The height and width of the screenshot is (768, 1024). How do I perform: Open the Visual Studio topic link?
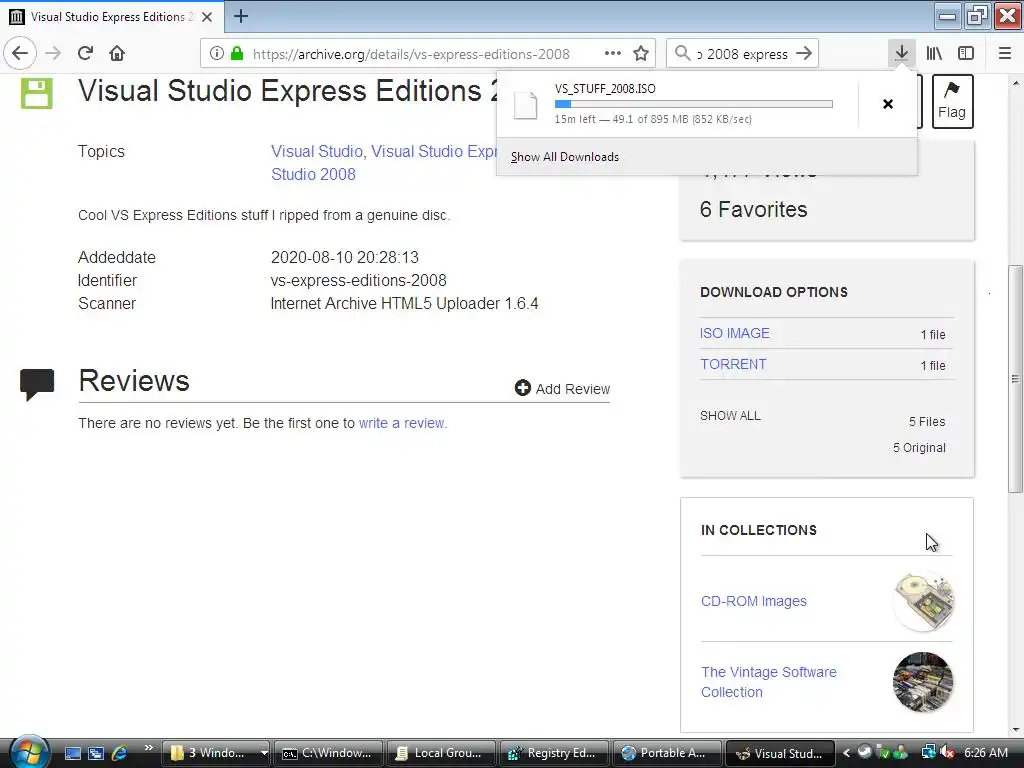(317, 152)
